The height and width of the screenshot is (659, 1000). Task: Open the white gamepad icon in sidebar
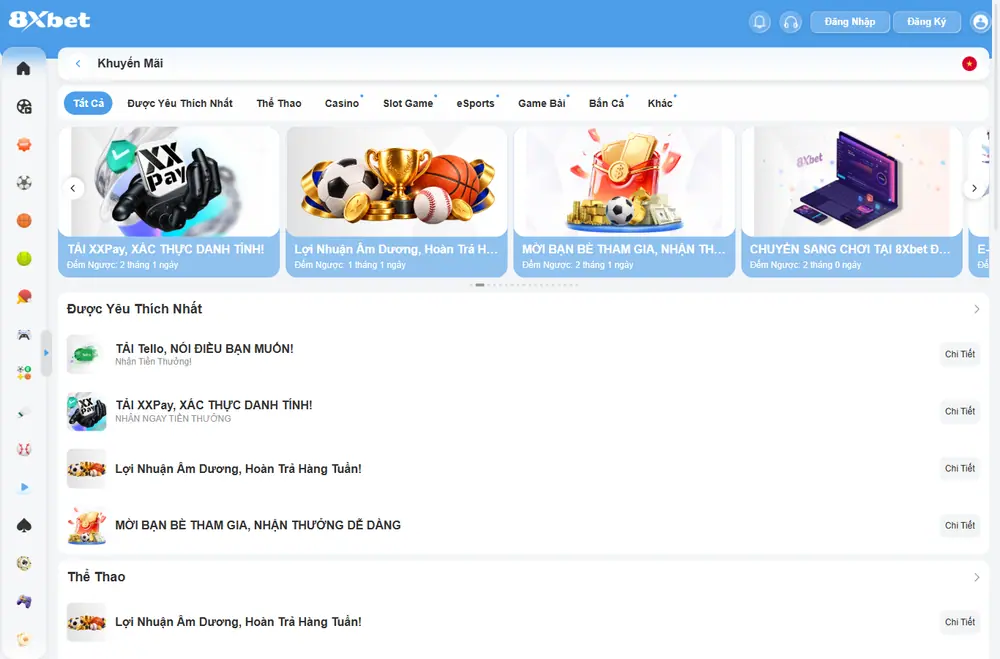pos(24,335)
